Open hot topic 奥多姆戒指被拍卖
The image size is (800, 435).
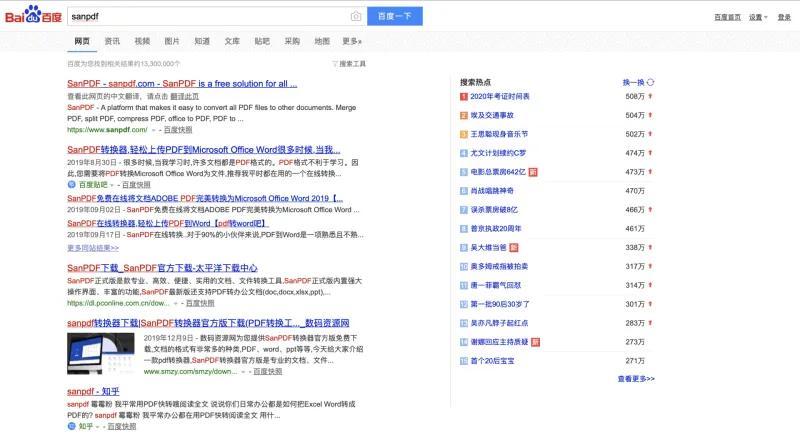(x=499, y=266)
